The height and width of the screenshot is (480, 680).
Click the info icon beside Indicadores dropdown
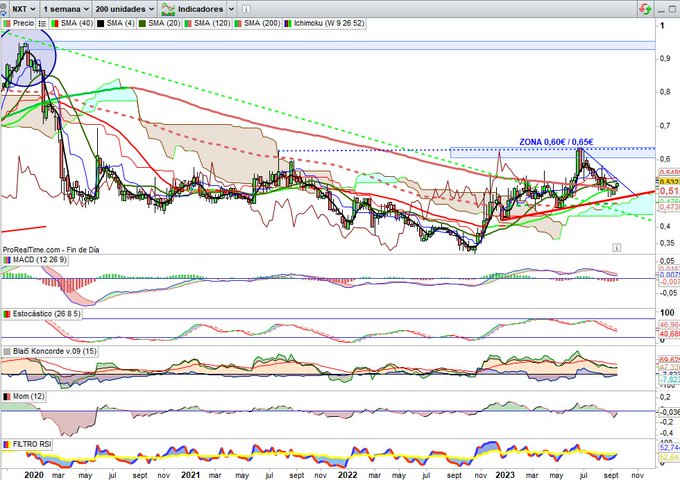[x=245, y=9]
